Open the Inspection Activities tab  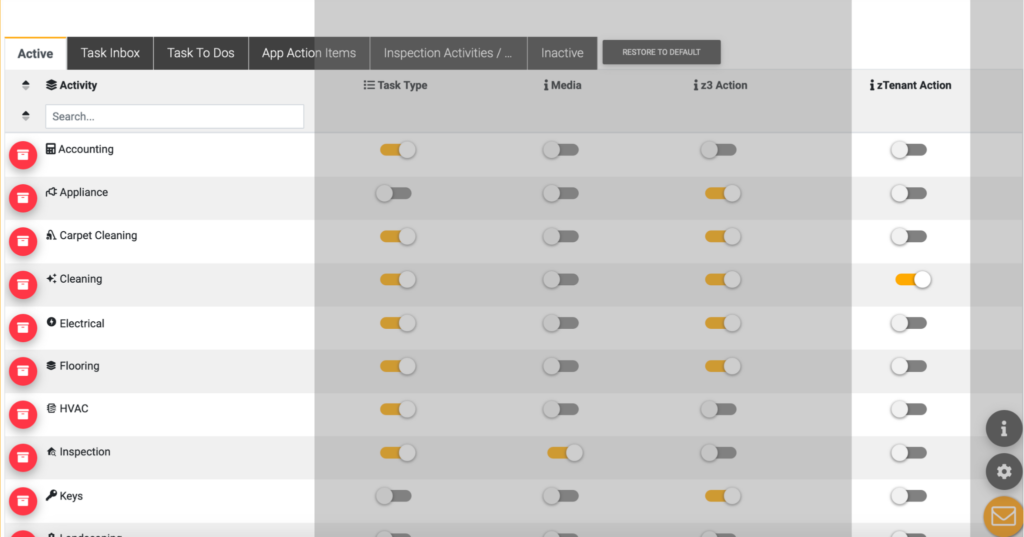click(448, 53)
